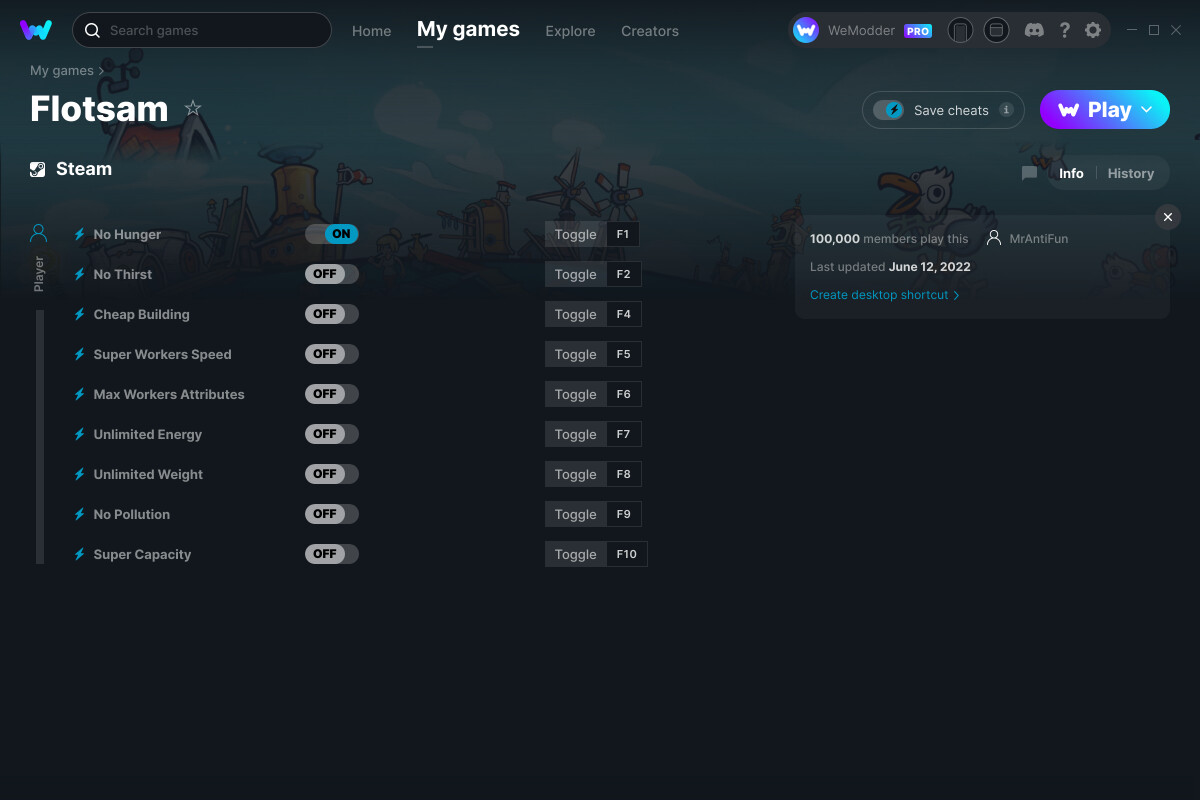Favorite Flotsam with the star icon
This screenshot has height=800, width=1200.
point(193,109)
